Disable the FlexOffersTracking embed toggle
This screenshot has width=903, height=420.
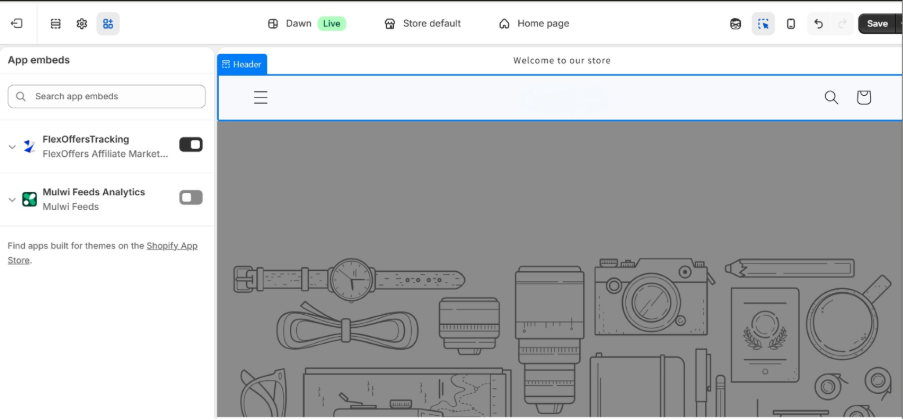[191, 145]
